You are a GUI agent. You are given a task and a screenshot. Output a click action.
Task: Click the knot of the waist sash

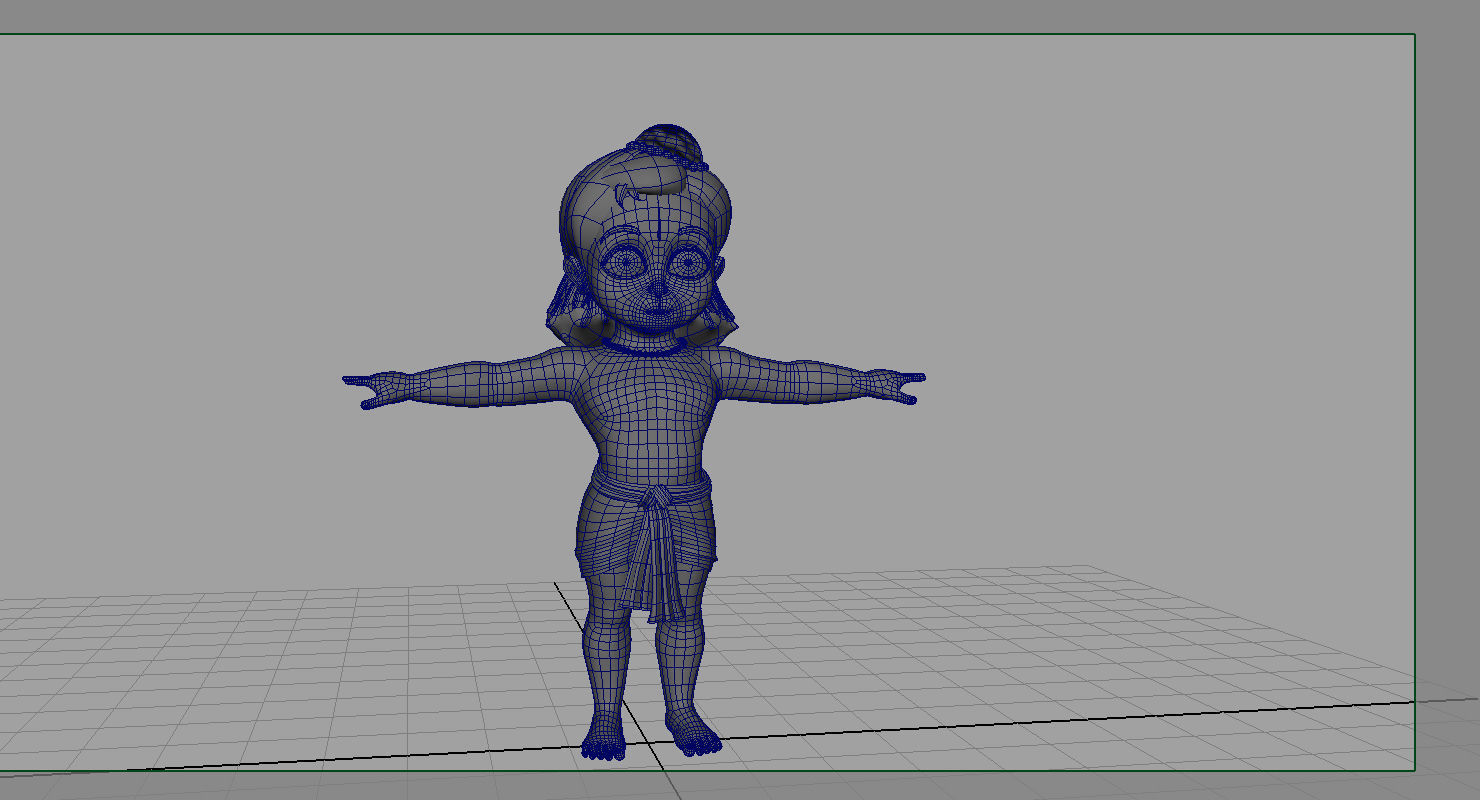(x=656, y=498)
